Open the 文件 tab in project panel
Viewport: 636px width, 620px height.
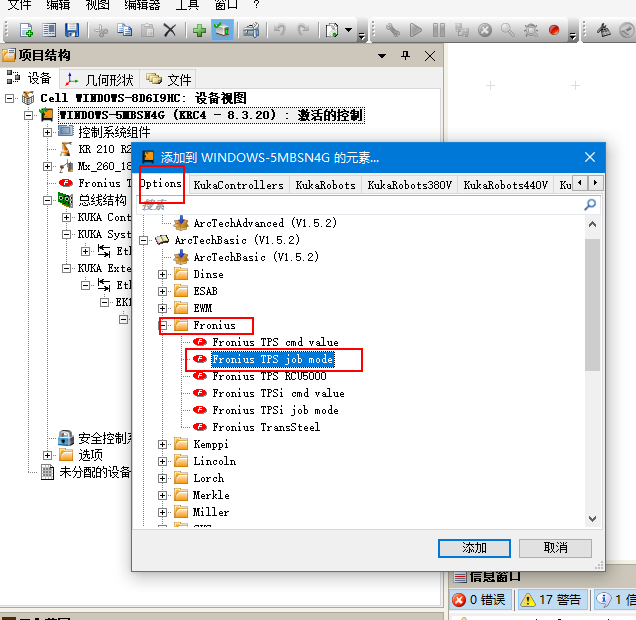(168, 79)
